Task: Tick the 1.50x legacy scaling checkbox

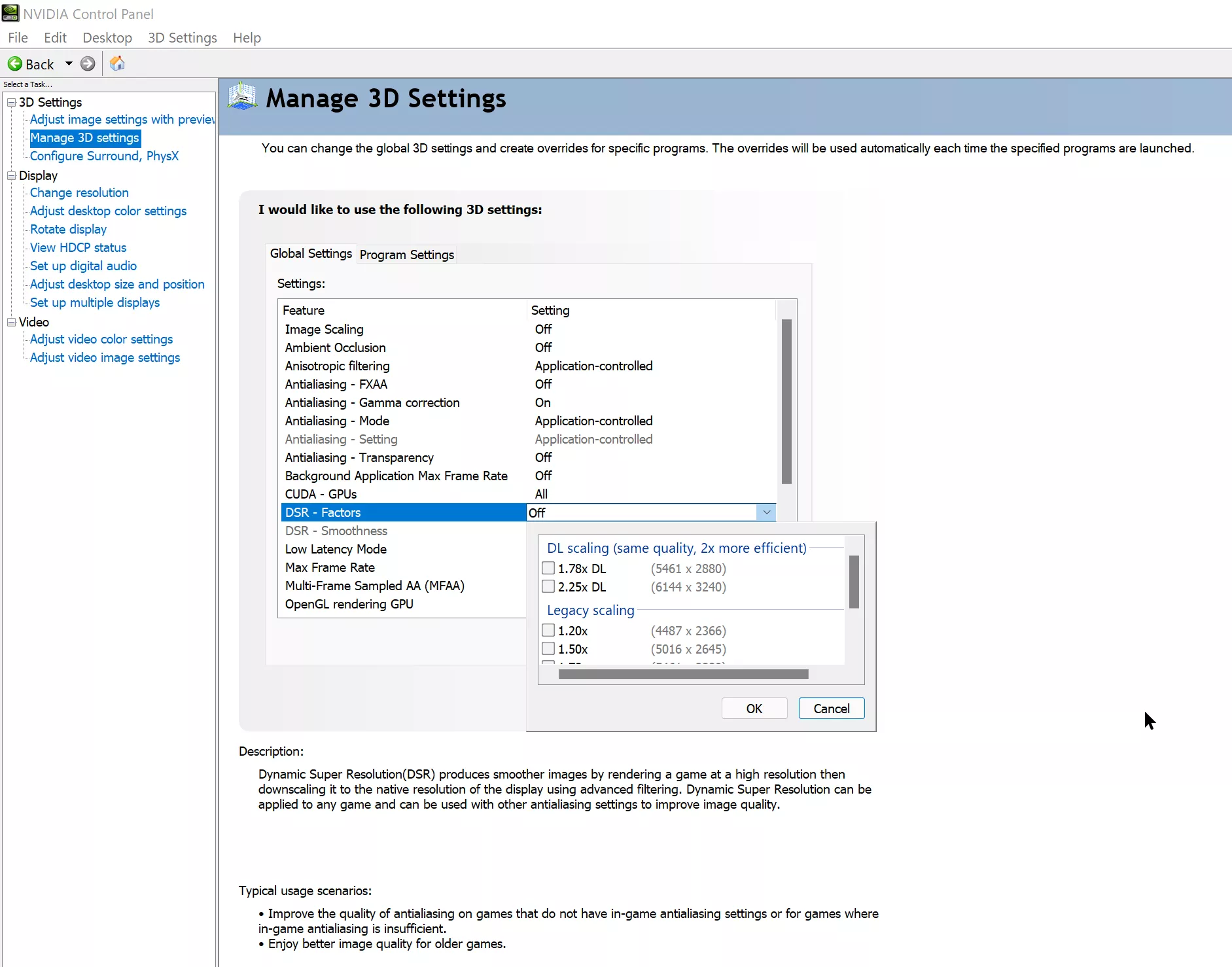Action: [548, 648]
